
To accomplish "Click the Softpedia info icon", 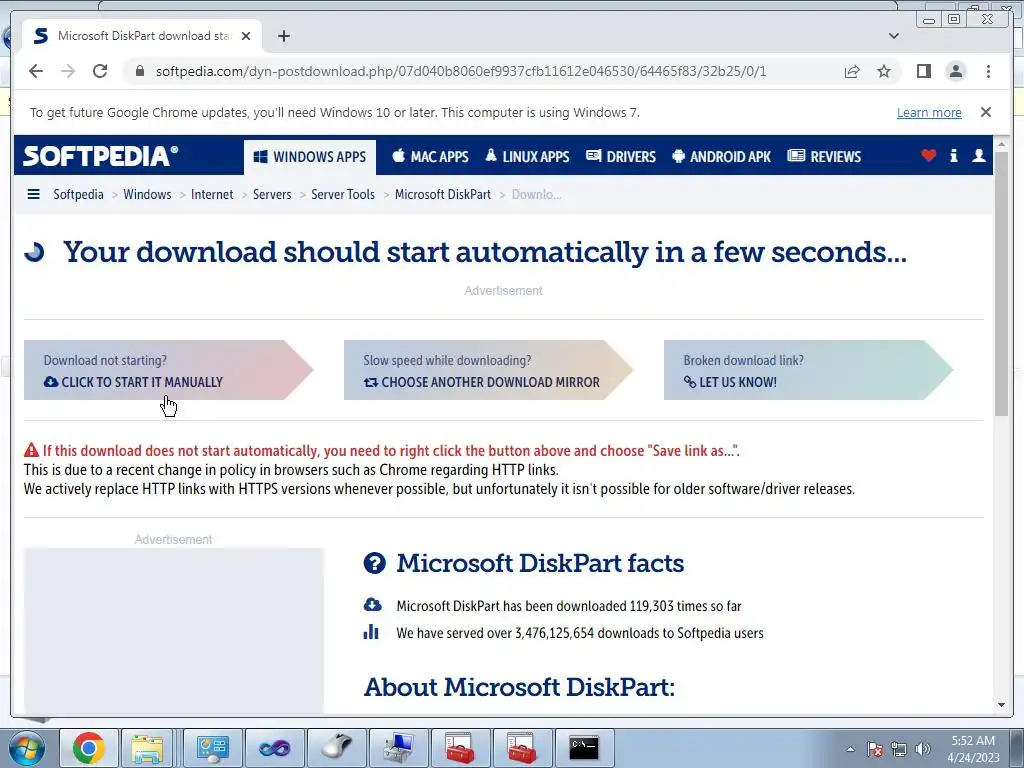I will point(953,155).
